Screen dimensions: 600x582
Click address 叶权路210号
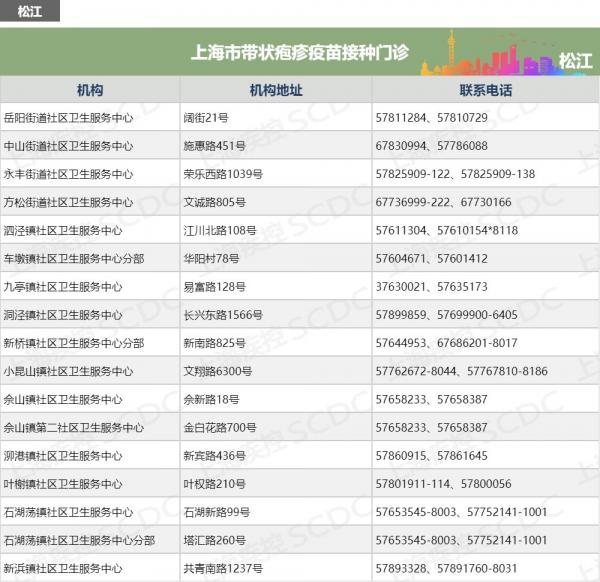[x=215, y=484]
